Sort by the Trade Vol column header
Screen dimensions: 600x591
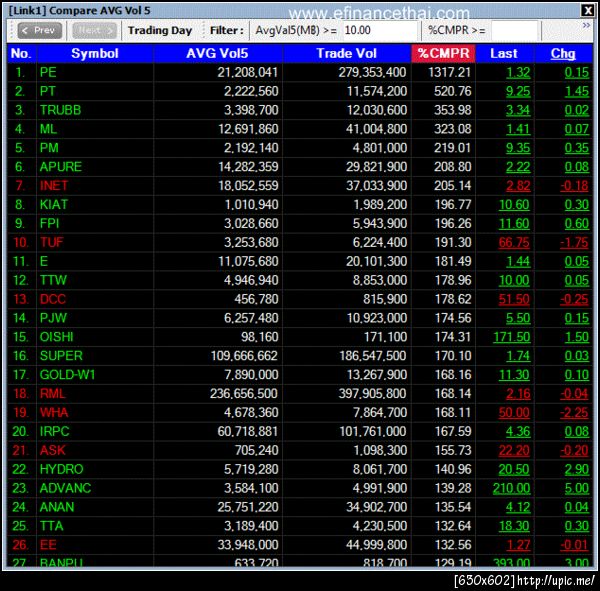[347, 54]
